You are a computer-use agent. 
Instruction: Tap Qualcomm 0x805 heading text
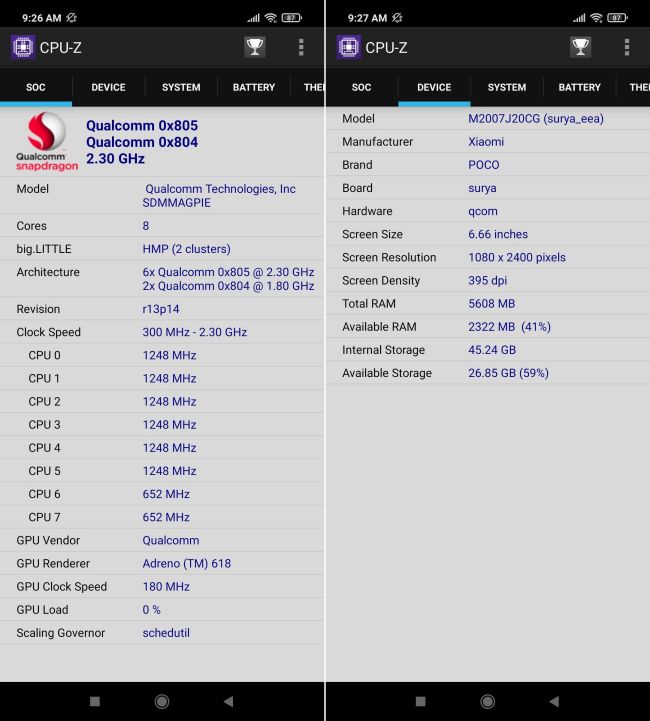tap(142, 126)
